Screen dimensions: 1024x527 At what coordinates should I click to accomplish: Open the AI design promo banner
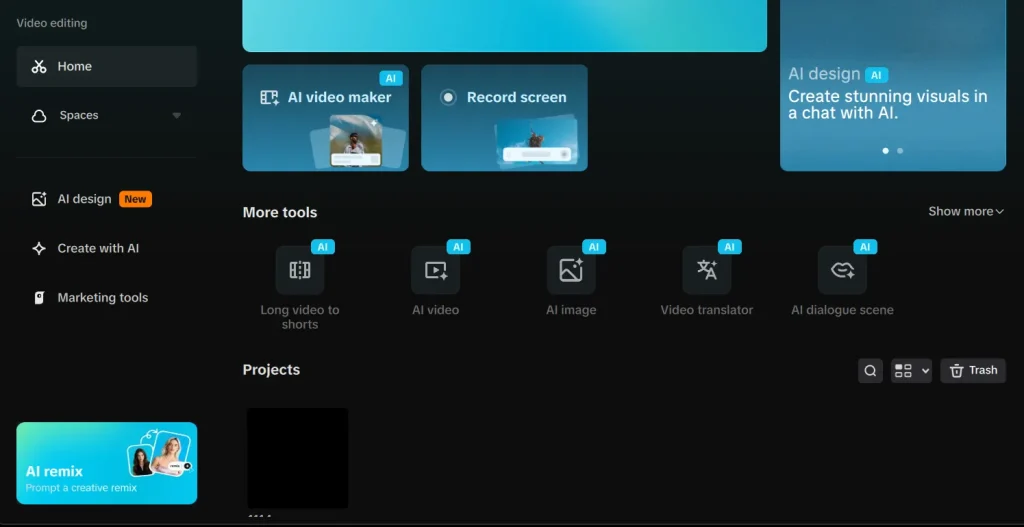click(x=893, y=85)
